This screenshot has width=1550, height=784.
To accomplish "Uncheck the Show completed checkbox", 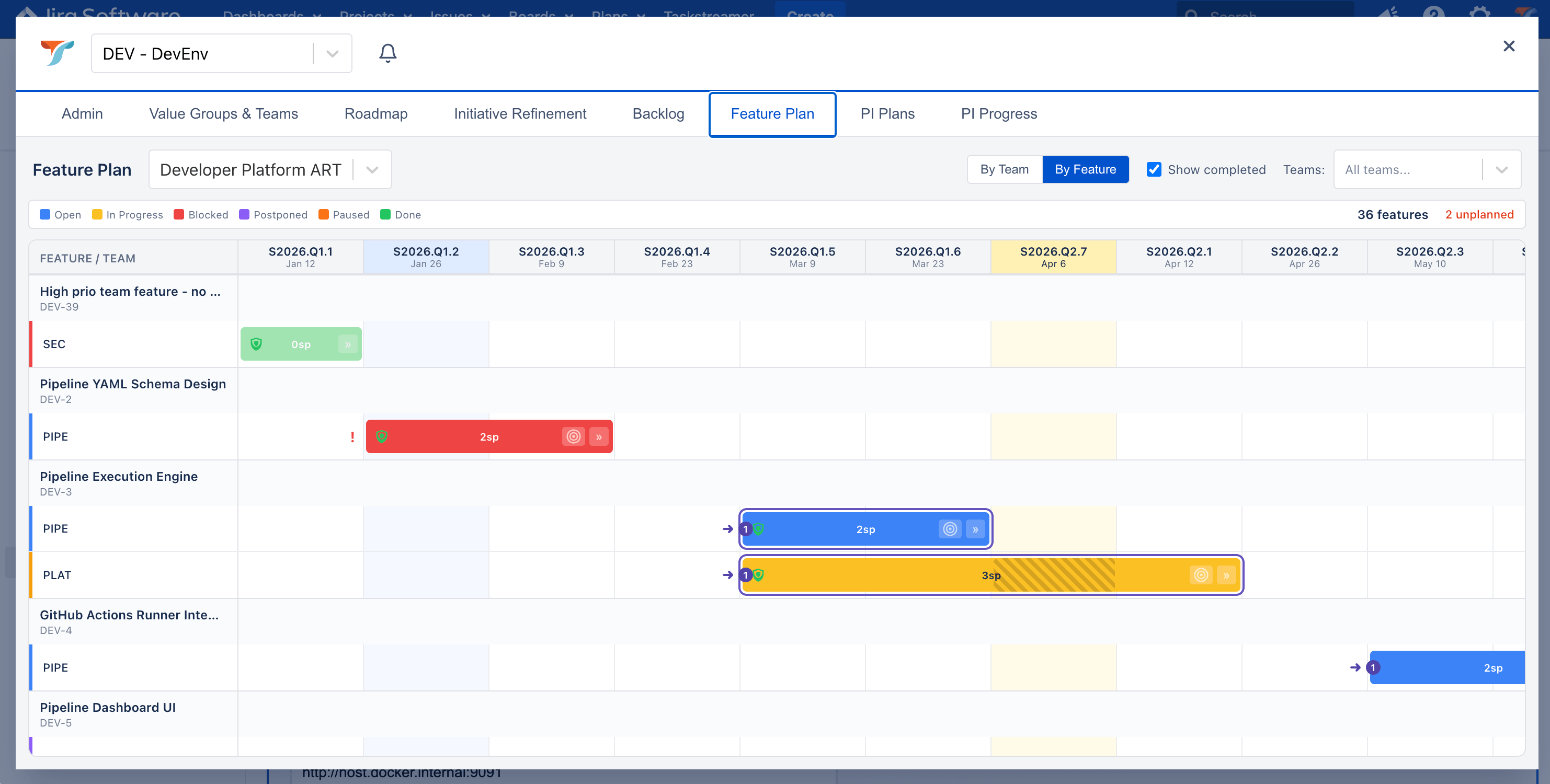I will 1154,169.
